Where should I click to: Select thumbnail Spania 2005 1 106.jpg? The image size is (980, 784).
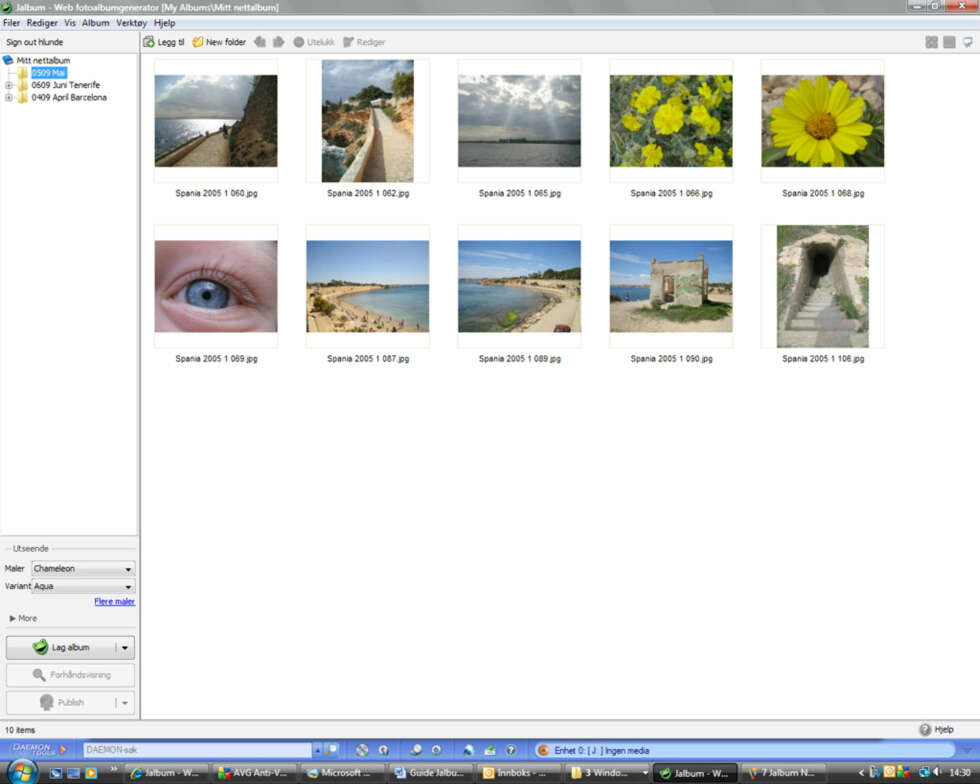click(822, 286)
